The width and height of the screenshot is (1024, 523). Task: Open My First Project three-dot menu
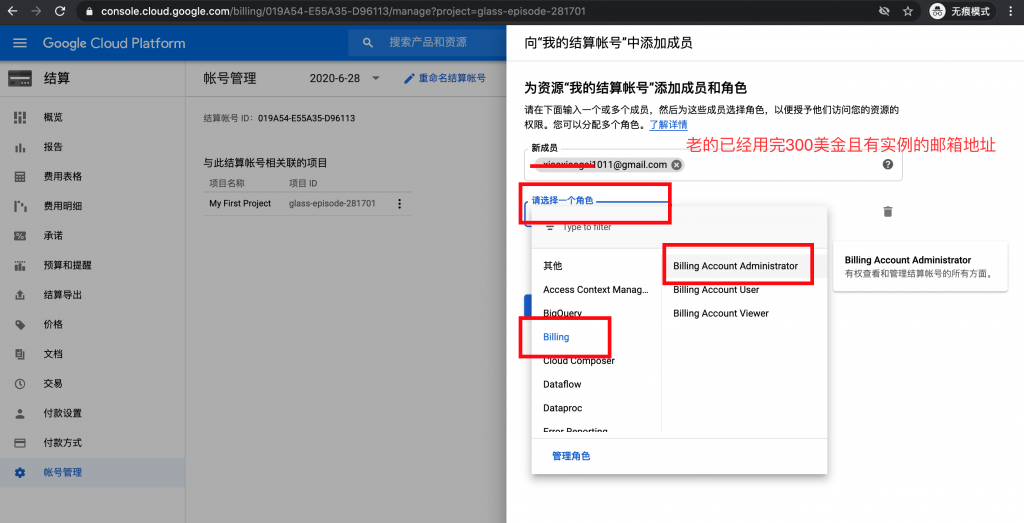tap(400, 204)
